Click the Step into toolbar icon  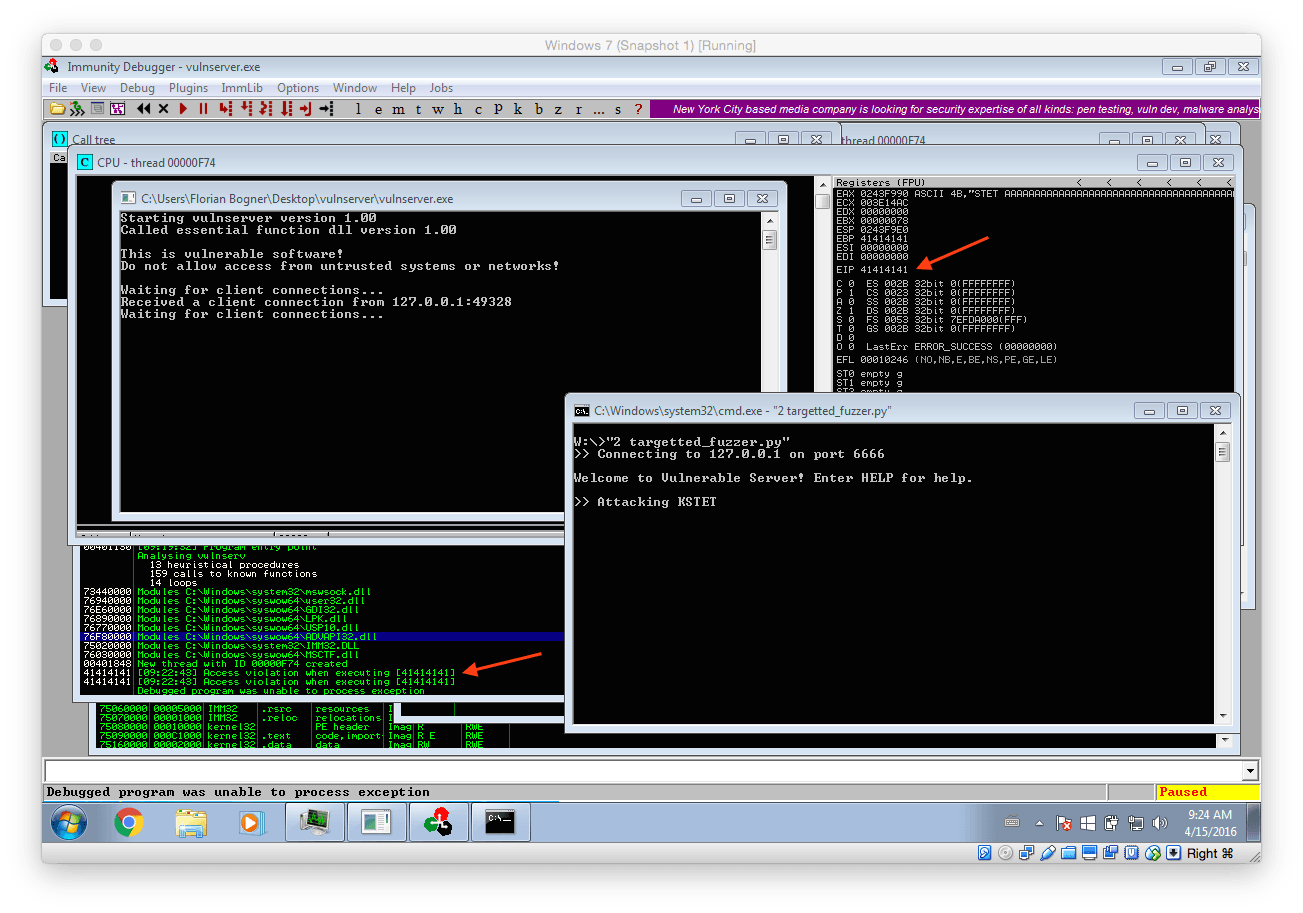(226, 108)
